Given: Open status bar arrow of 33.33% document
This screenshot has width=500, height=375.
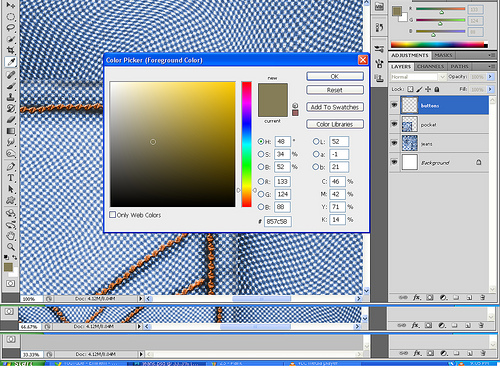Looking at the screenshot, I should point(141,354).
